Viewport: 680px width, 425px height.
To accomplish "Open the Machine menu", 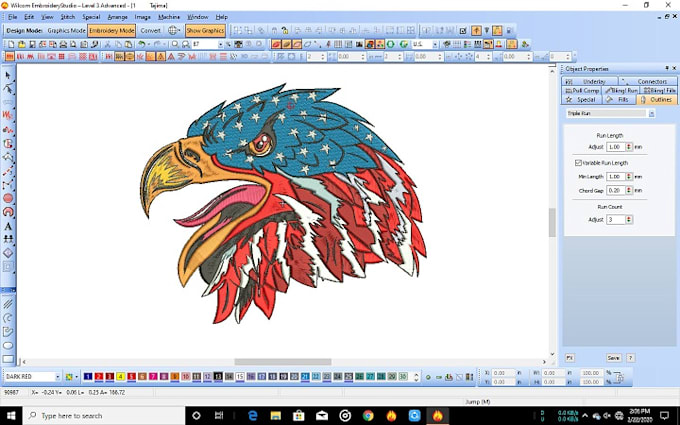I will pos(169,17).
